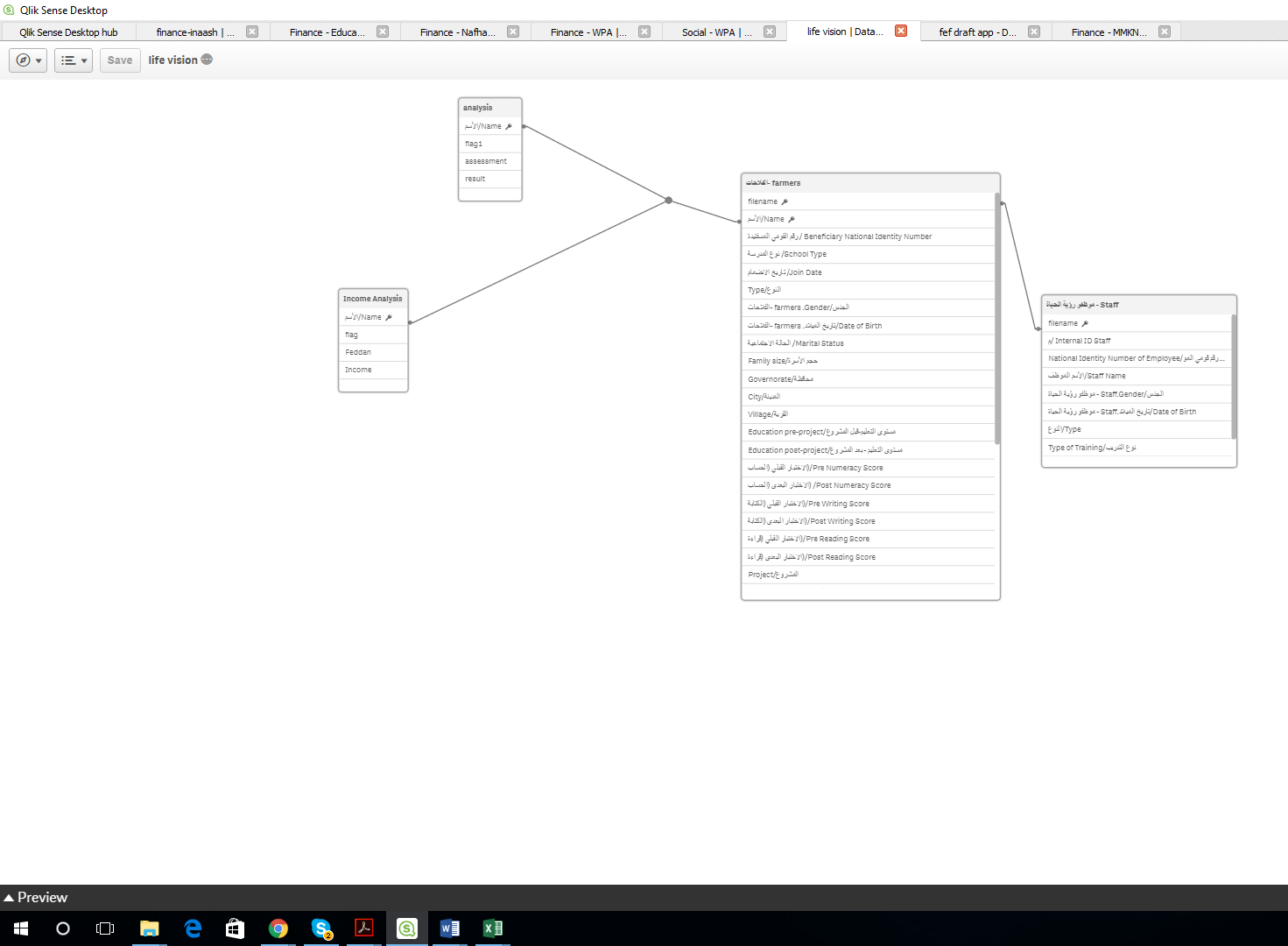Switch to Finance - Educa... tab
This screenshot has height=946, width=1288.
(327, 32)
